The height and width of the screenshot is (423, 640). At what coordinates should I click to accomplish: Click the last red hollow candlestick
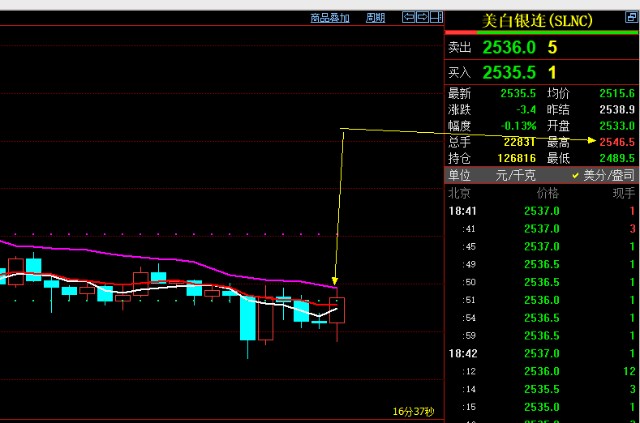pyautogui.click(x=337, y=309)
